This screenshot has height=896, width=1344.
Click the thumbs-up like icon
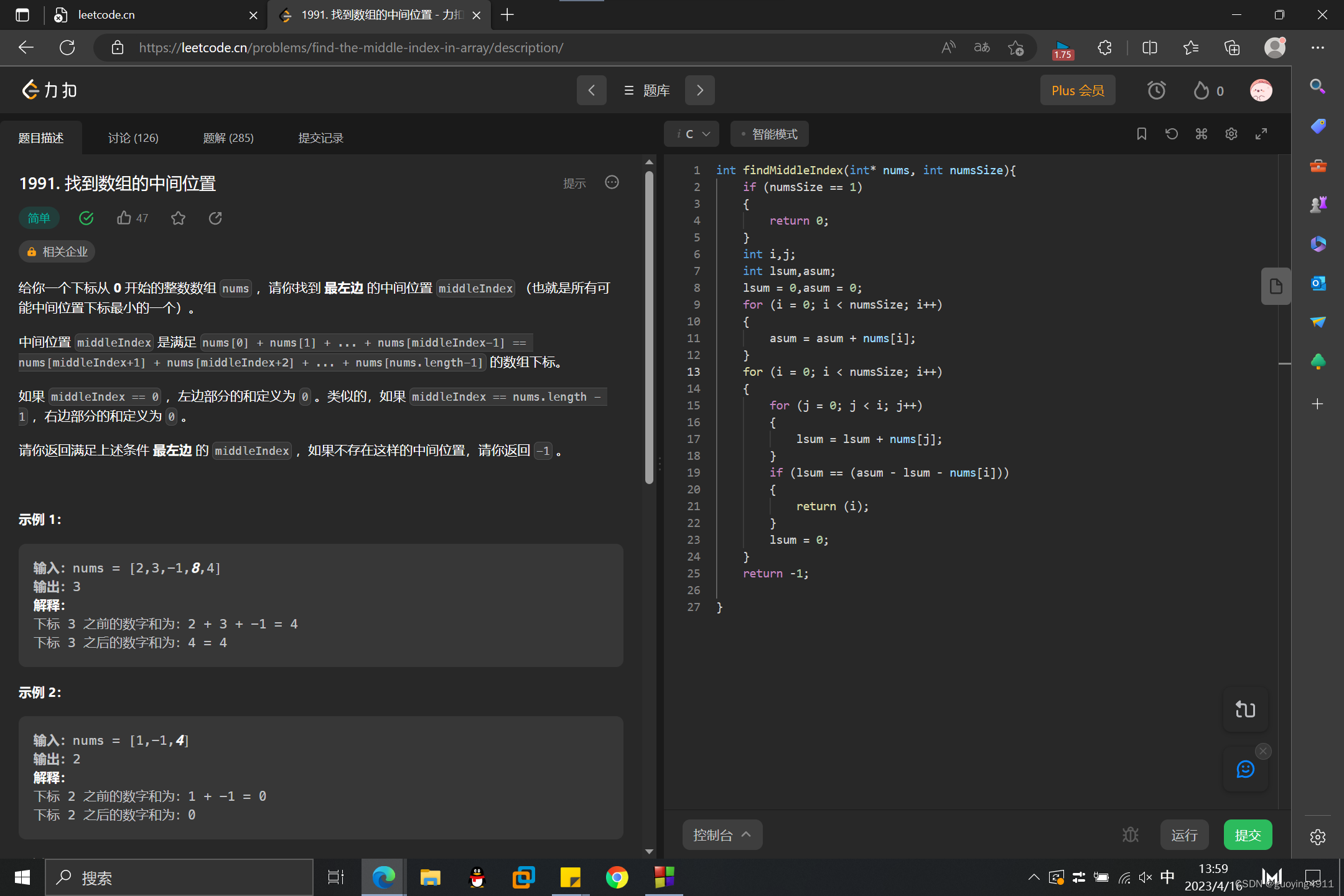point(124,218)
